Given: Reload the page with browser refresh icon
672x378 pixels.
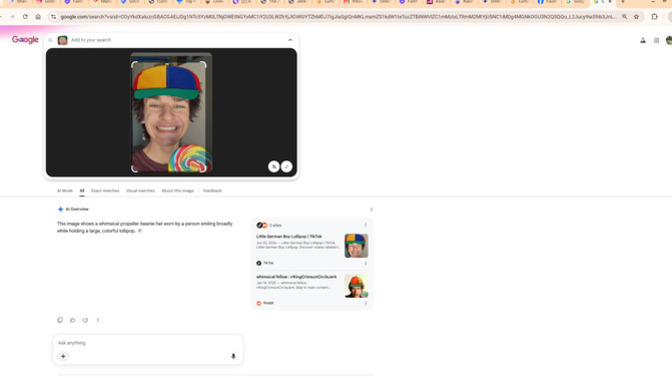Looking at the screenshot, I should (25, 17).
